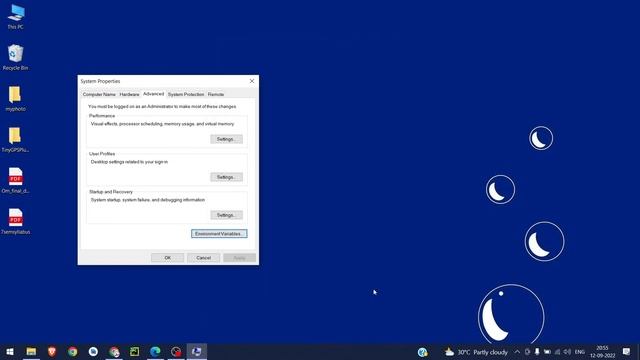Open the network signal tray icon
The height and width of the screenshot is (360, 640).
coord(557,352)
